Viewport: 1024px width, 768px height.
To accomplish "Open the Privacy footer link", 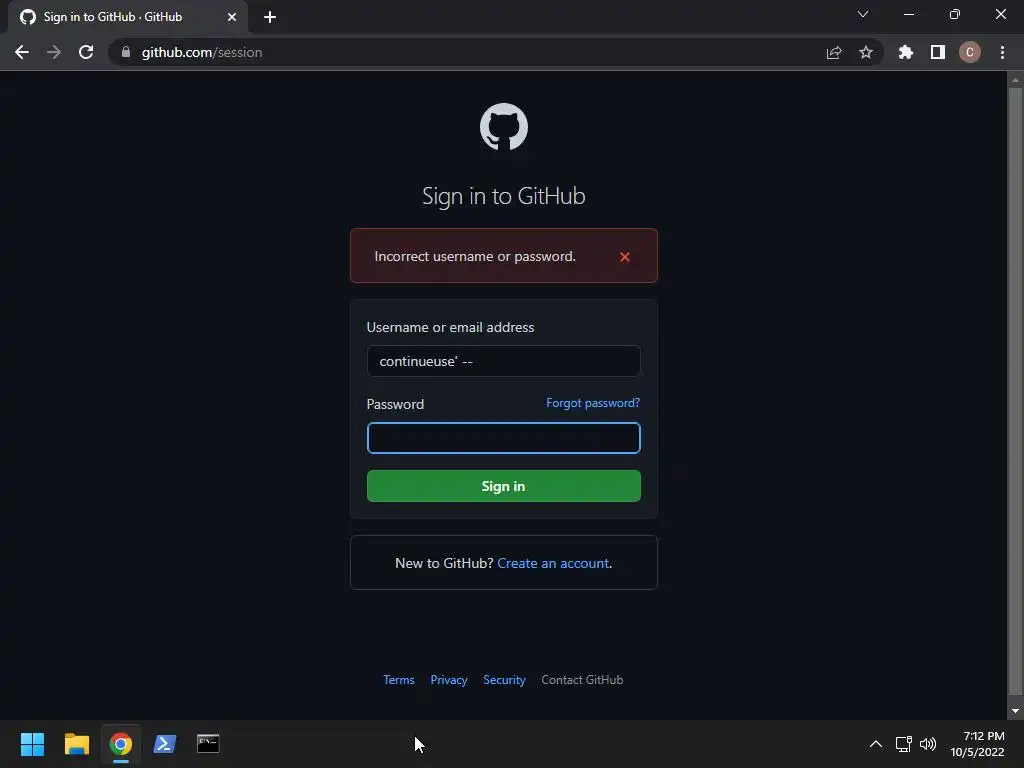I will (449, 680).
